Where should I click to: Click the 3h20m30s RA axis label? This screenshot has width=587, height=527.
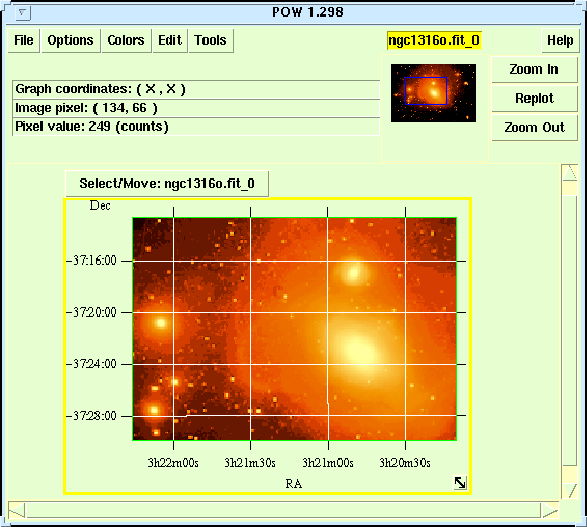pyautogui.click(x=405, y=463)
